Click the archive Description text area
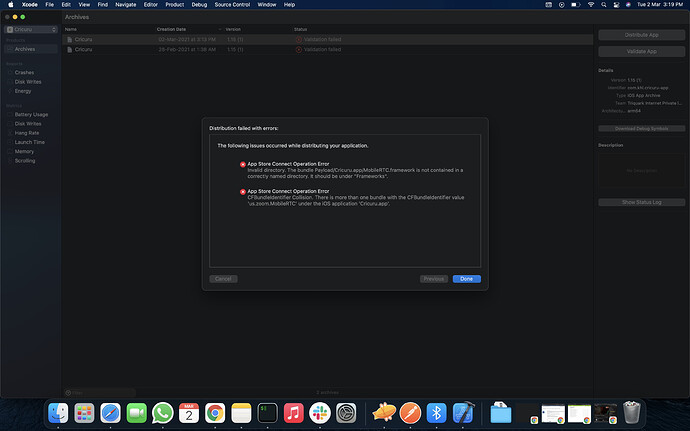The image size is (690, 431). (x=641, y=171)
